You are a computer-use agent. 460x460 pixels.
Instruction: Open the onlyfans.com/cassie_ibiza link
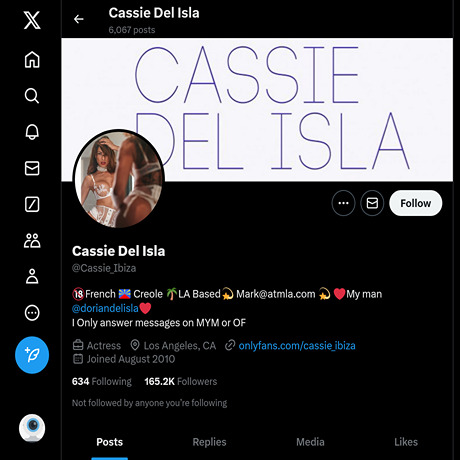[x=297, y=346]
